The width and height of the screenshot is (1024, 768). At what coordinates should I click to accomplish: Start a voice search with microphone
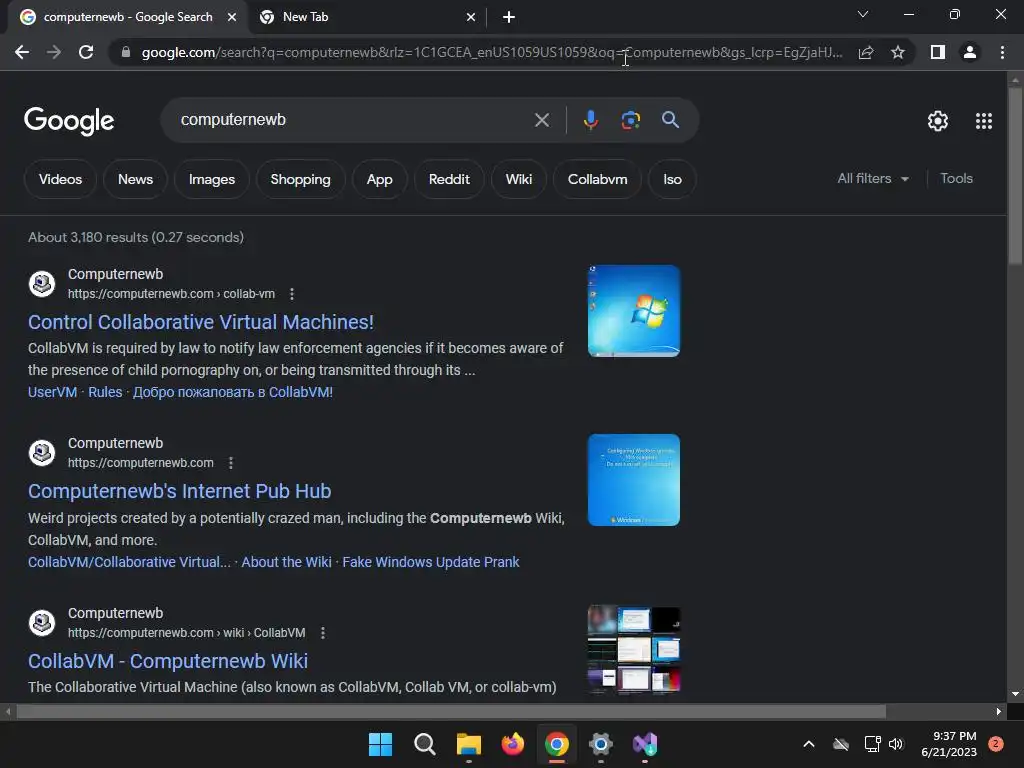pyautogui.click(x=591, y=120)
